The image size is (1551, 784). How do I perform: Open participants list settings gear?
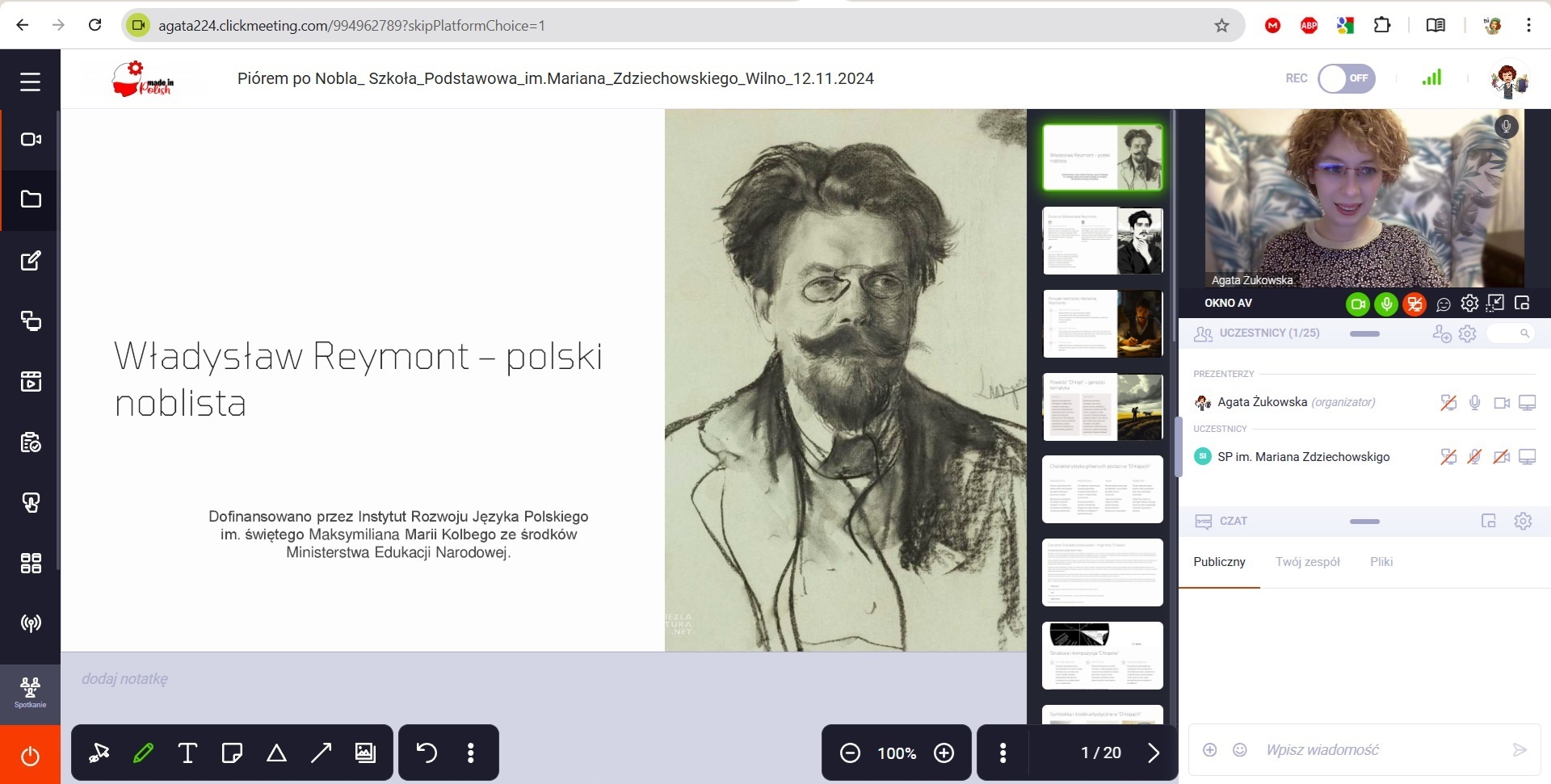(x=1468, y=333)
